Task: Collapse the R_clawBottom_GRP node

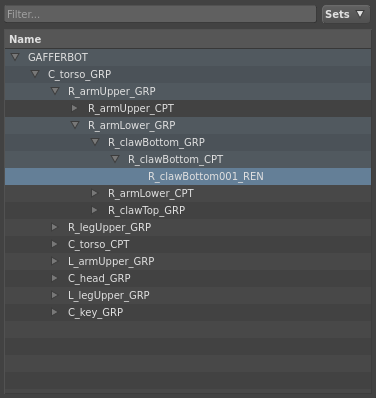Action: coord(95,142)
